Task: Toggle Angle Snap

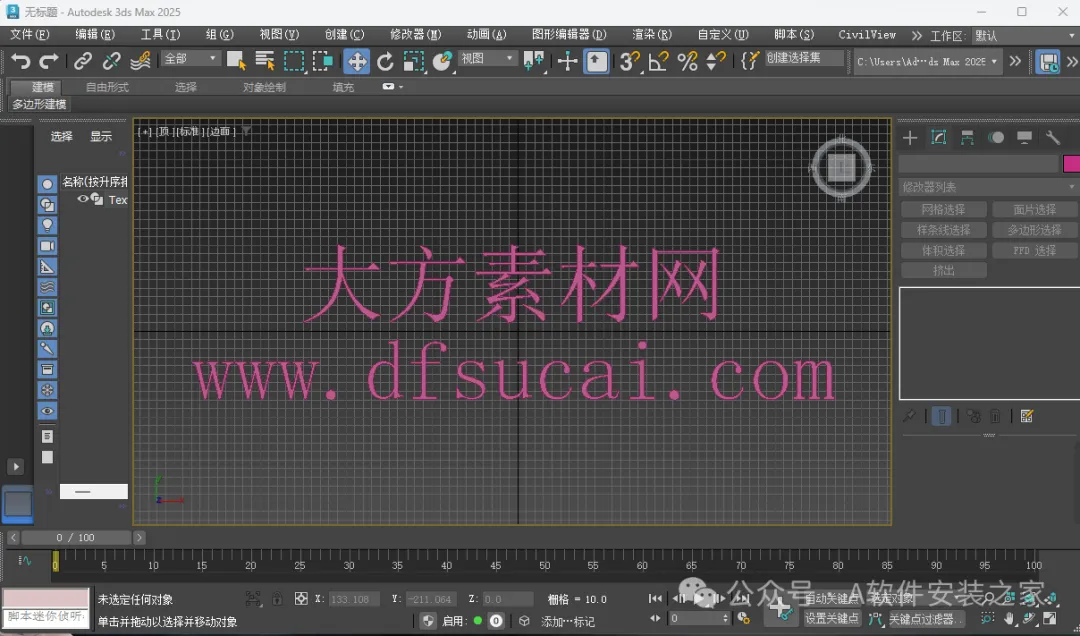Action: [x=658, y=61]
